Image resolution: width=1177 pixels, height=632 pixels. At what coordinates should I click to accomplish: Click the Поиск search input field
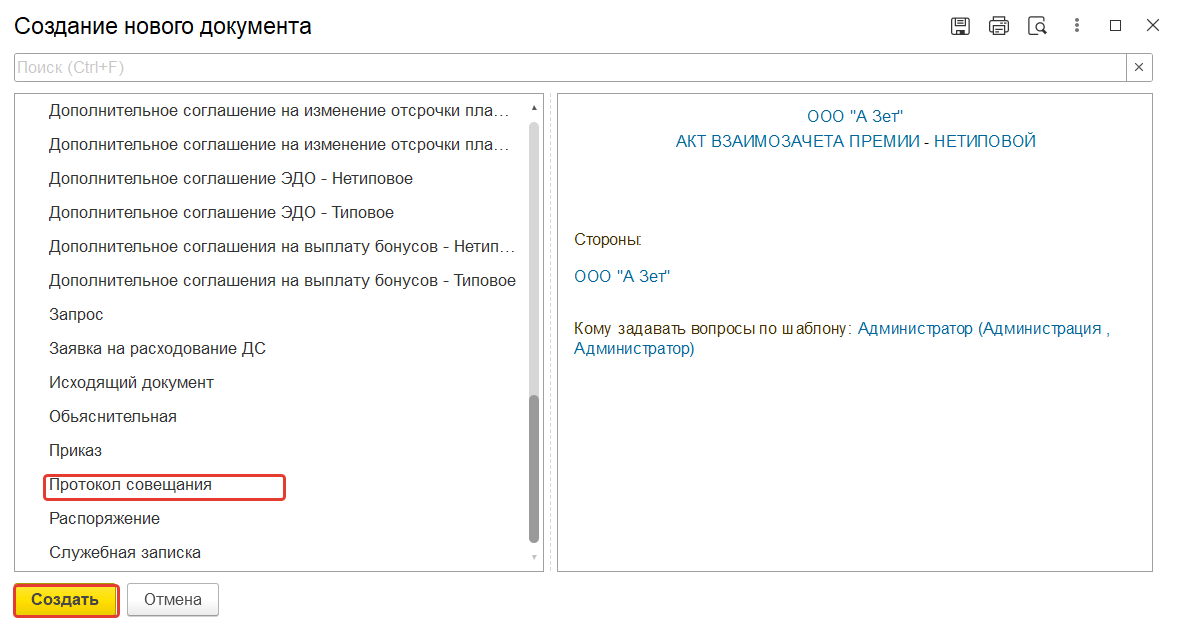click(570, 68)
